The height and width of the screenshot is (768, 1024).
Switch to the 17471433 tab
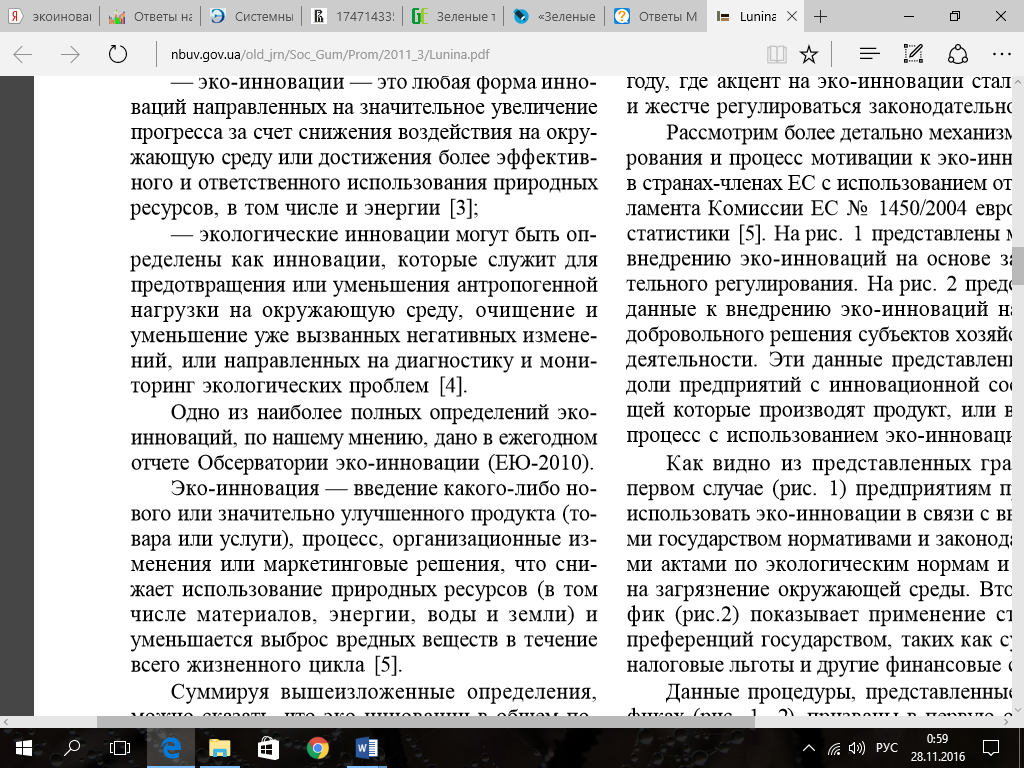coord(353,16)
